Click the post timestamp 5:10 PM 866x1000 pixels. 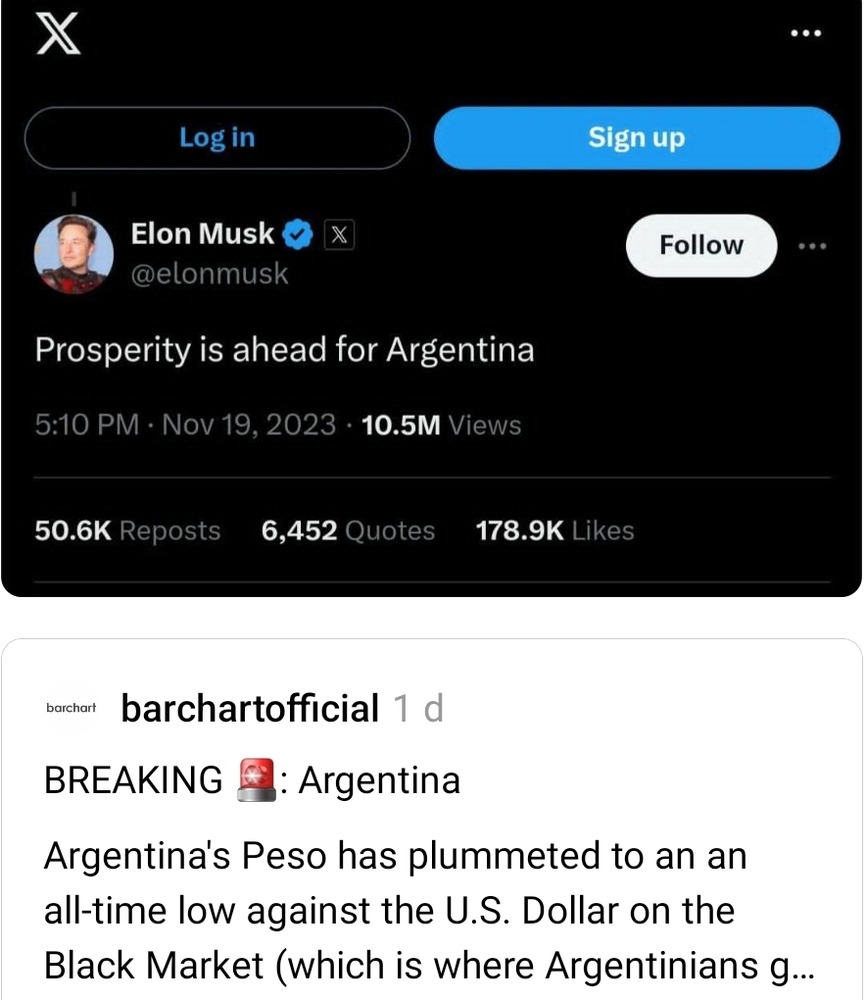tap(86, 425)
